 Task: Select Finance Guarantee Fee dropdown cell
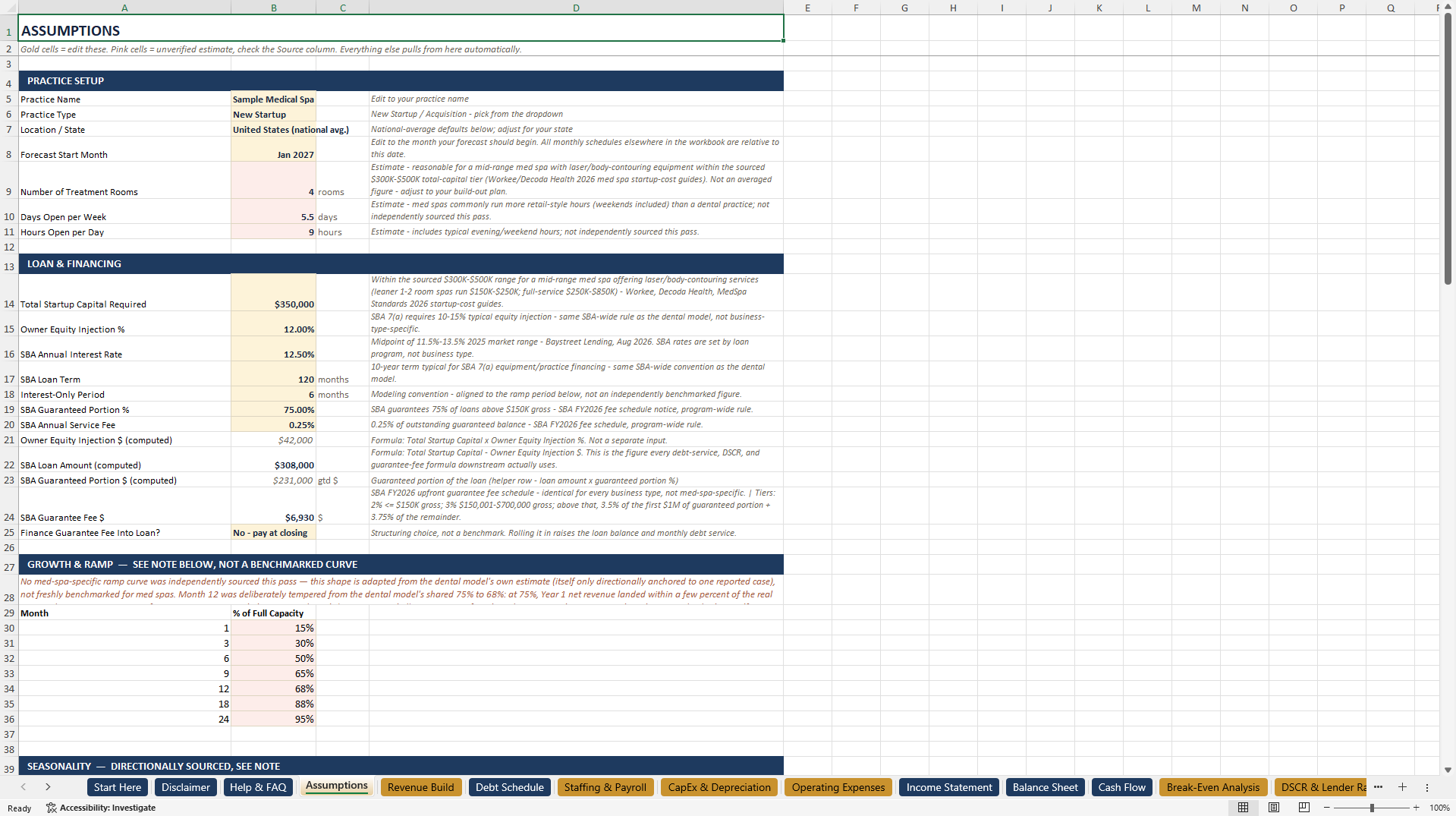pos(273,533)
